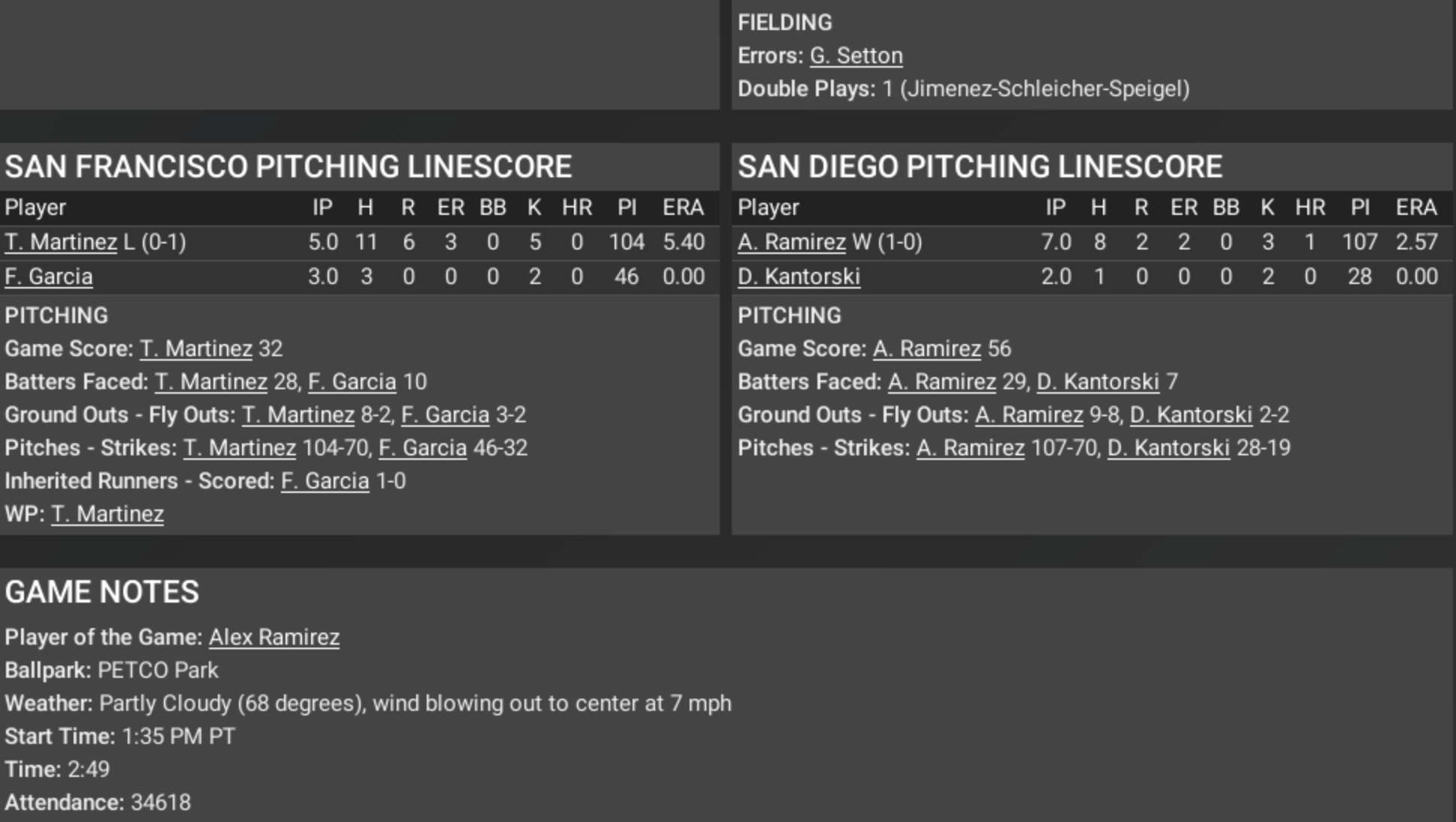
Task: Click T. Martinez beside Game Score 32
Action: (195, 349)
